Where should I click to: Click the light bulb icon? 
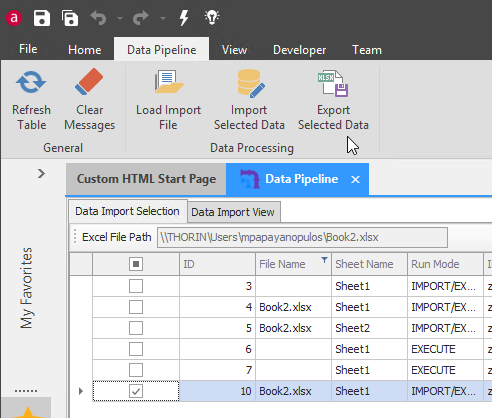coord(212,17)
